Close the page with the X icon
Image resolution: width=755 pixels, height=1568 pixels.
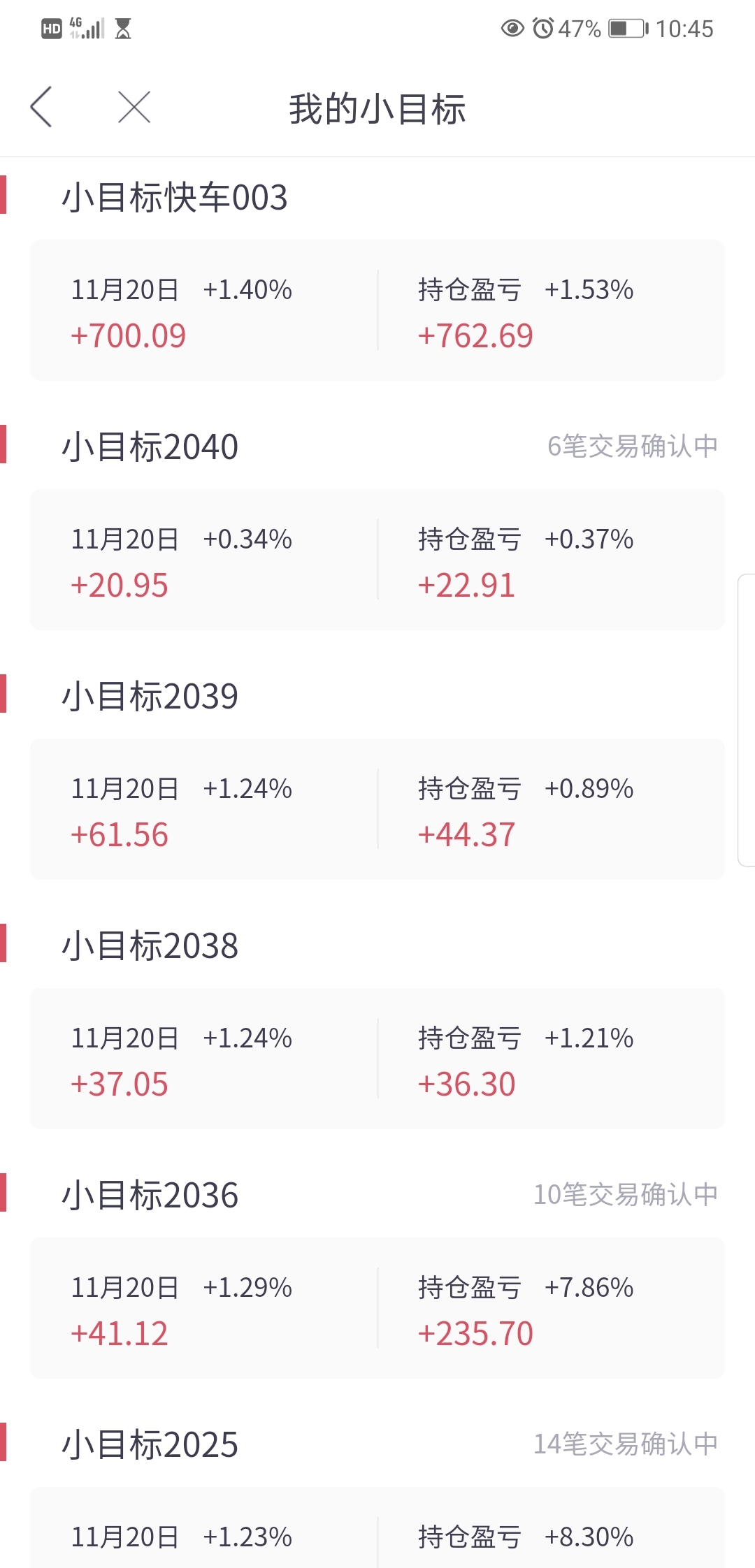[x=134, y=107]
